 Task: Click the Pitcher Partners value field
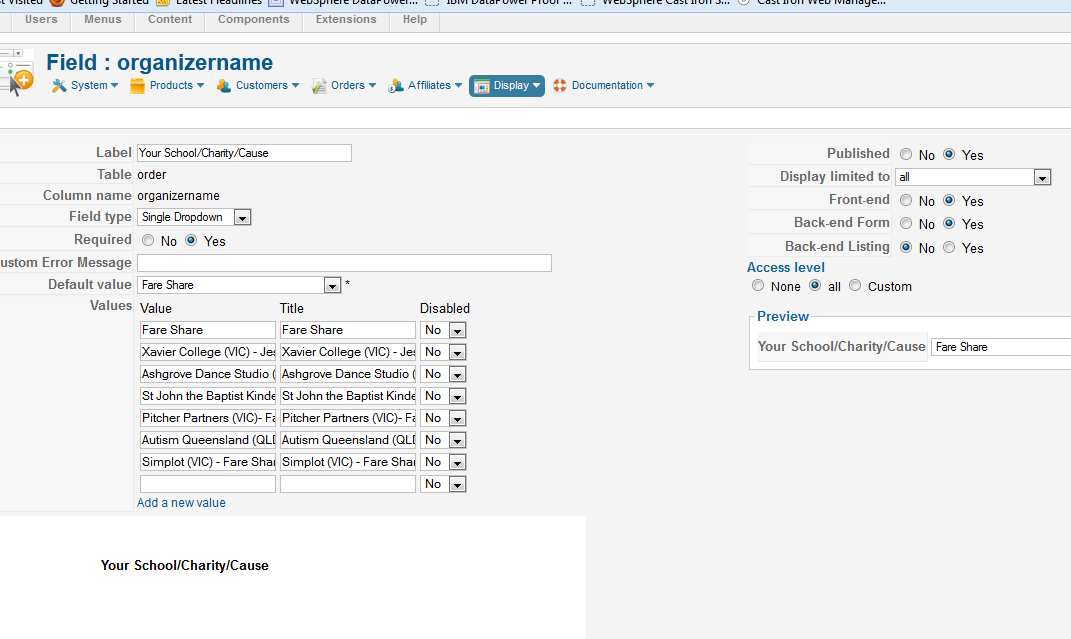(208, 418)
